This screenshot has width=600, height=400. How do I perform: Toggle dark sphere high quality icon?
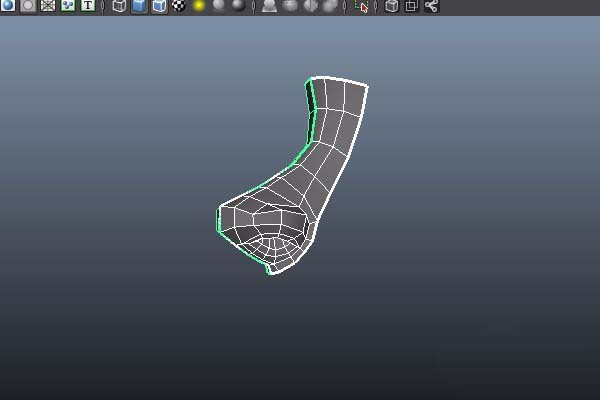pyautogui.click(x=238, y=5)
